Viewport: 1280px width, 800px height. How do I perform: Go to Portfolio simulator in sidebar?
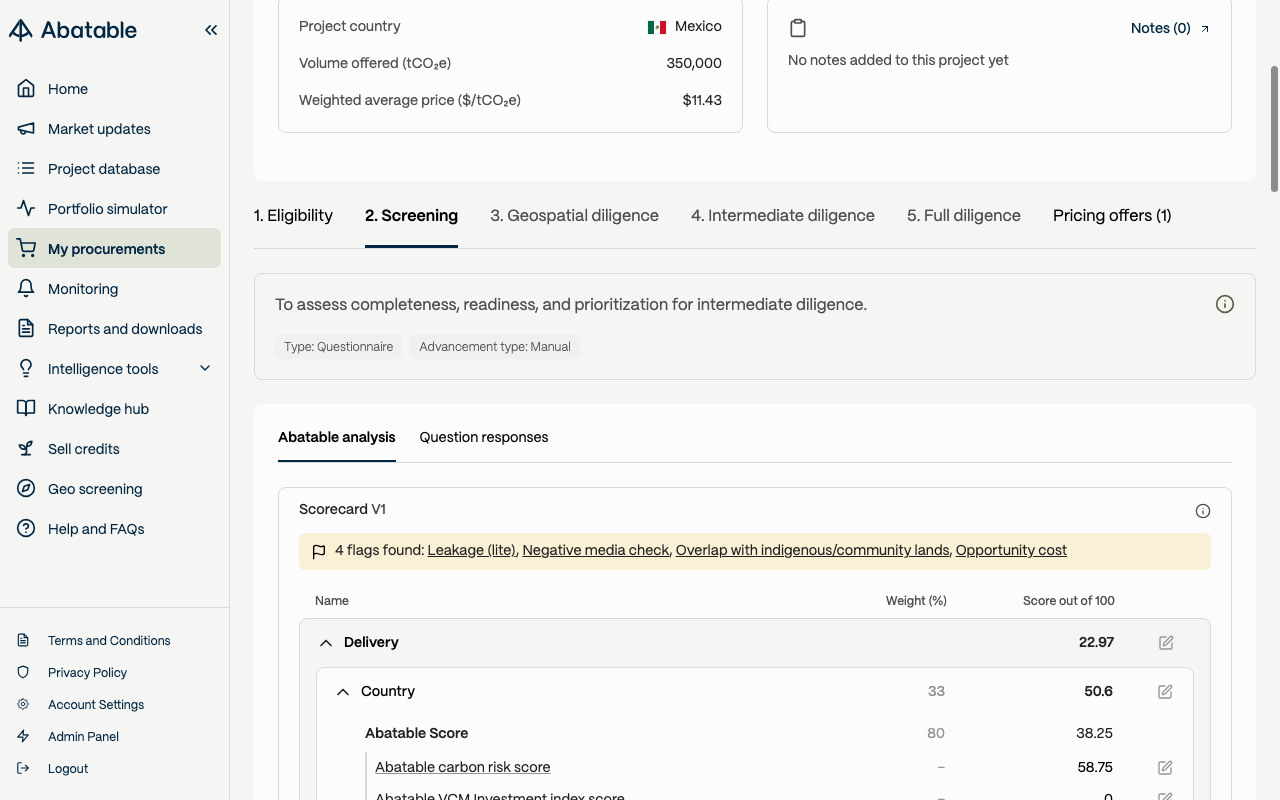point(107,209)
